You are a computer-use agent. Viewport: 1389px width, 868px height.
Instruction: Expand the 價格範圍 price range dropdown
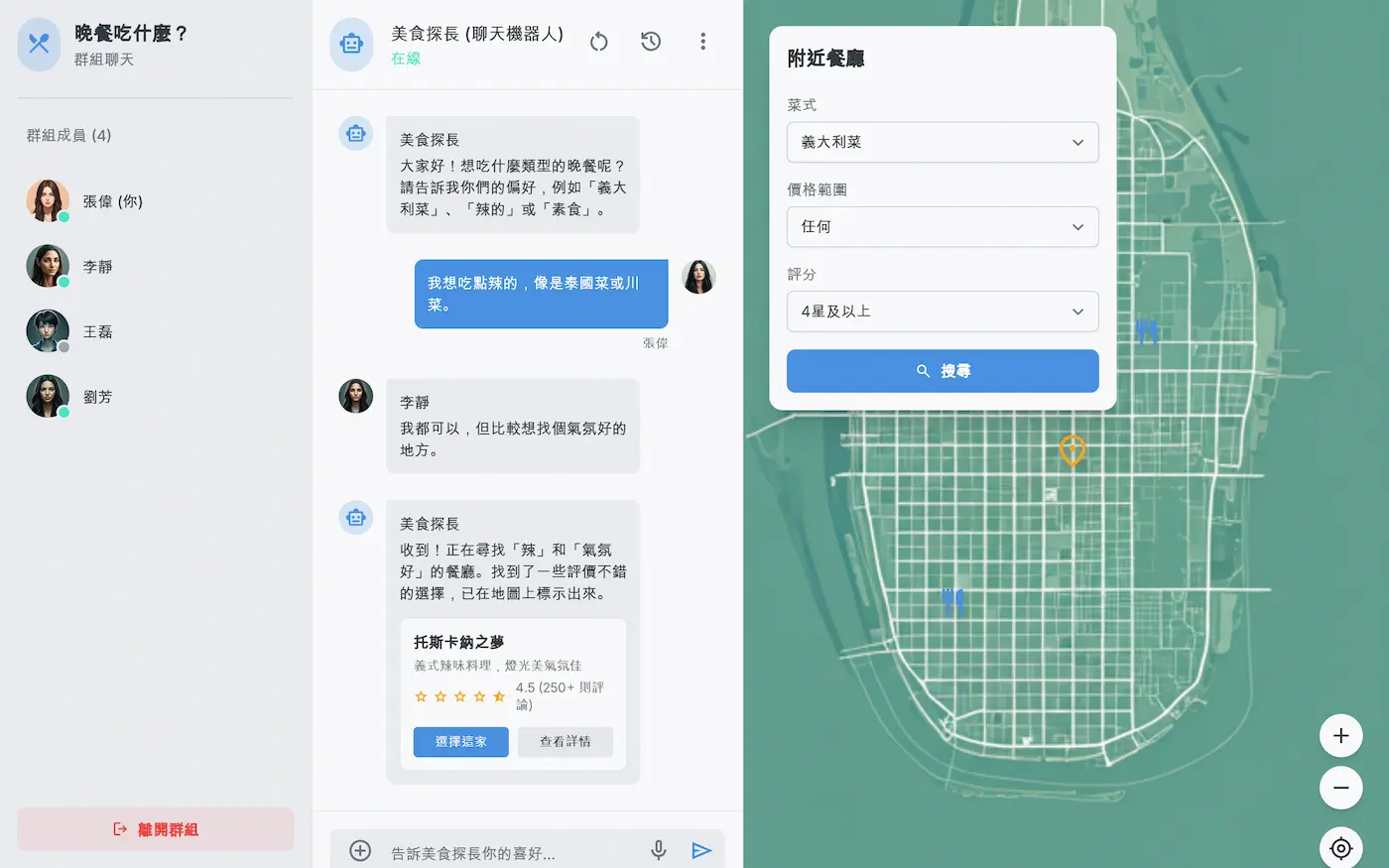(942, 226)
